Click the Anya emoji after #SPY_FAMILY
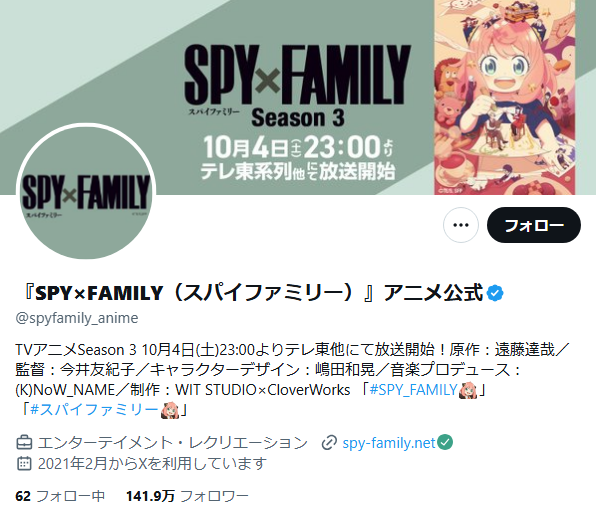 pyautogui.click(x=468, y=390)
